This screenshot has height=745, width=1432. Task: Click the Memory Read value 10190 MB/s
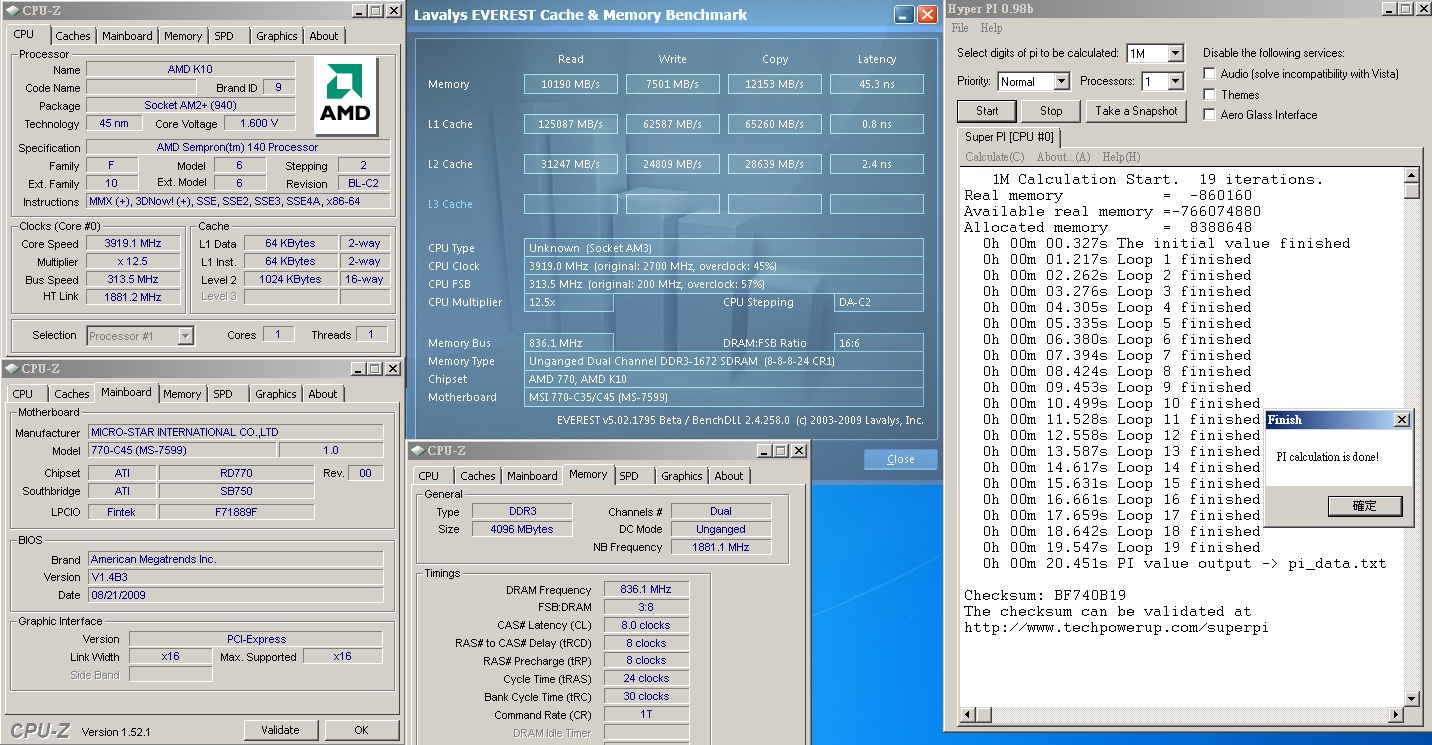coord(571,85)
